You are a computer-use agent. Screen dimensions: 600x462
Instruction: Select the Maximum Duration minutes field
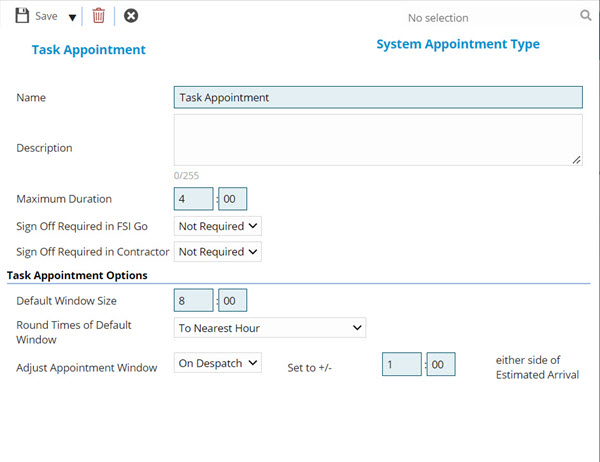coord(232,199)
